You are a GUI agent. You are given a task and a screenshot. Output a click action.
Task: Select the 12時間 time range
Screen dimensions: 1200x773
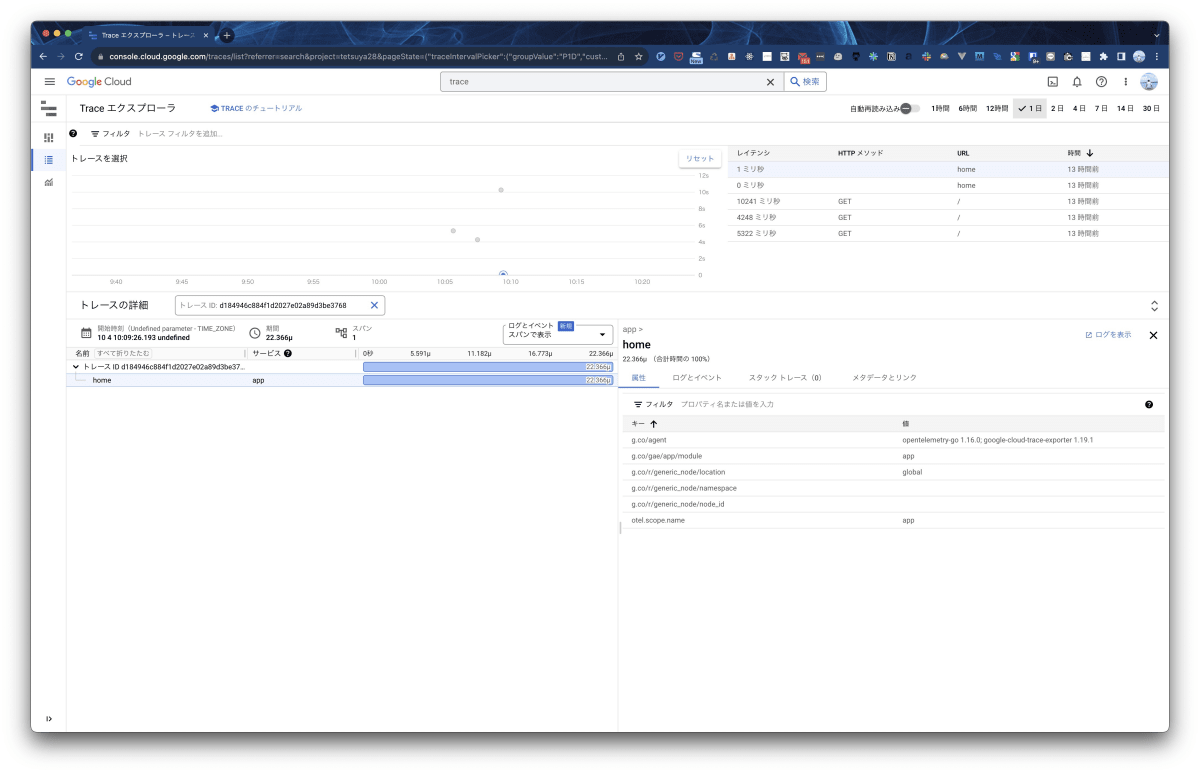pos(997,108)
